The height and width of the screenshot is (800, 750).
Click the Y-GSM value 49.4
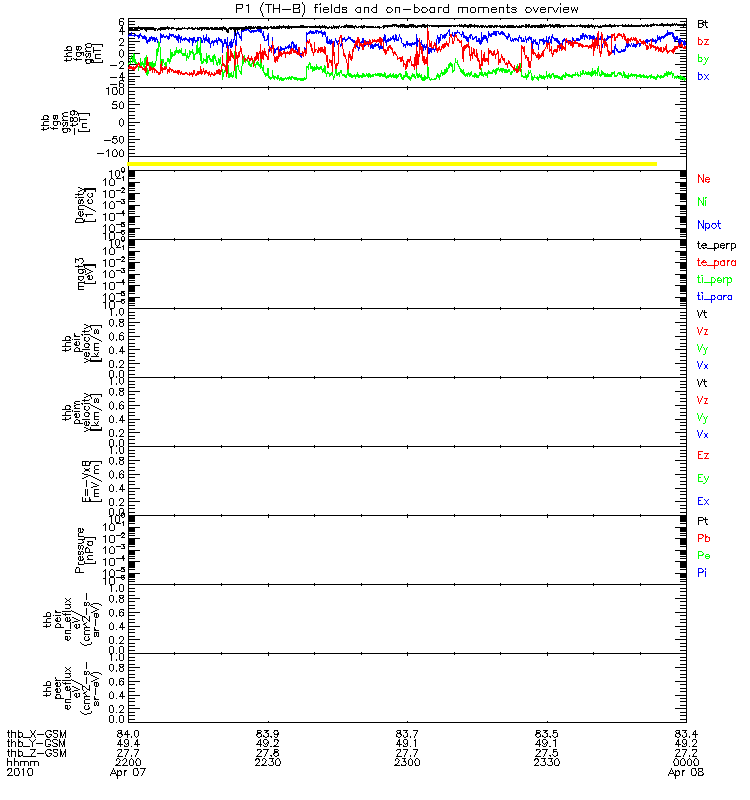tap(128, 744)
